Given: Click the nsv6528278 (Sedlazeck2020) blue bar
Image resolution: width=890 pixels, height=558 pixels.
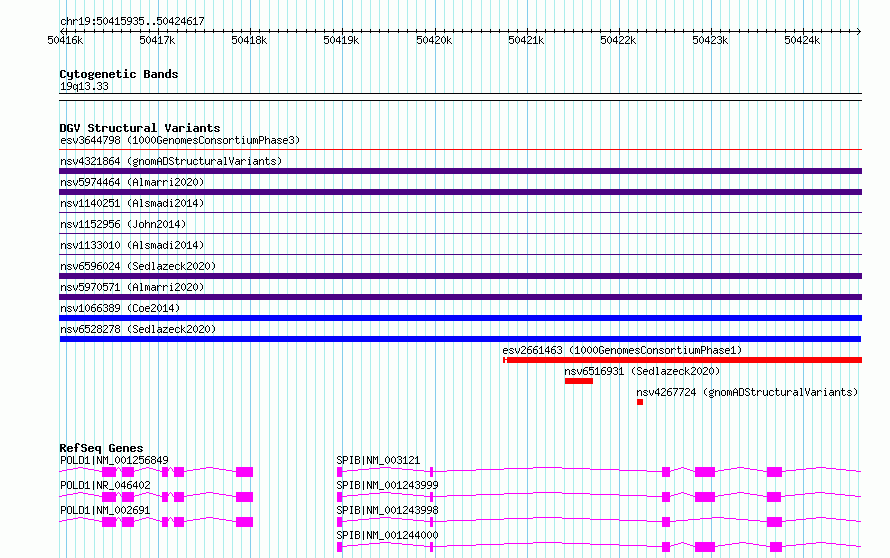Looking at the screenshot, I should pos(460,339).
